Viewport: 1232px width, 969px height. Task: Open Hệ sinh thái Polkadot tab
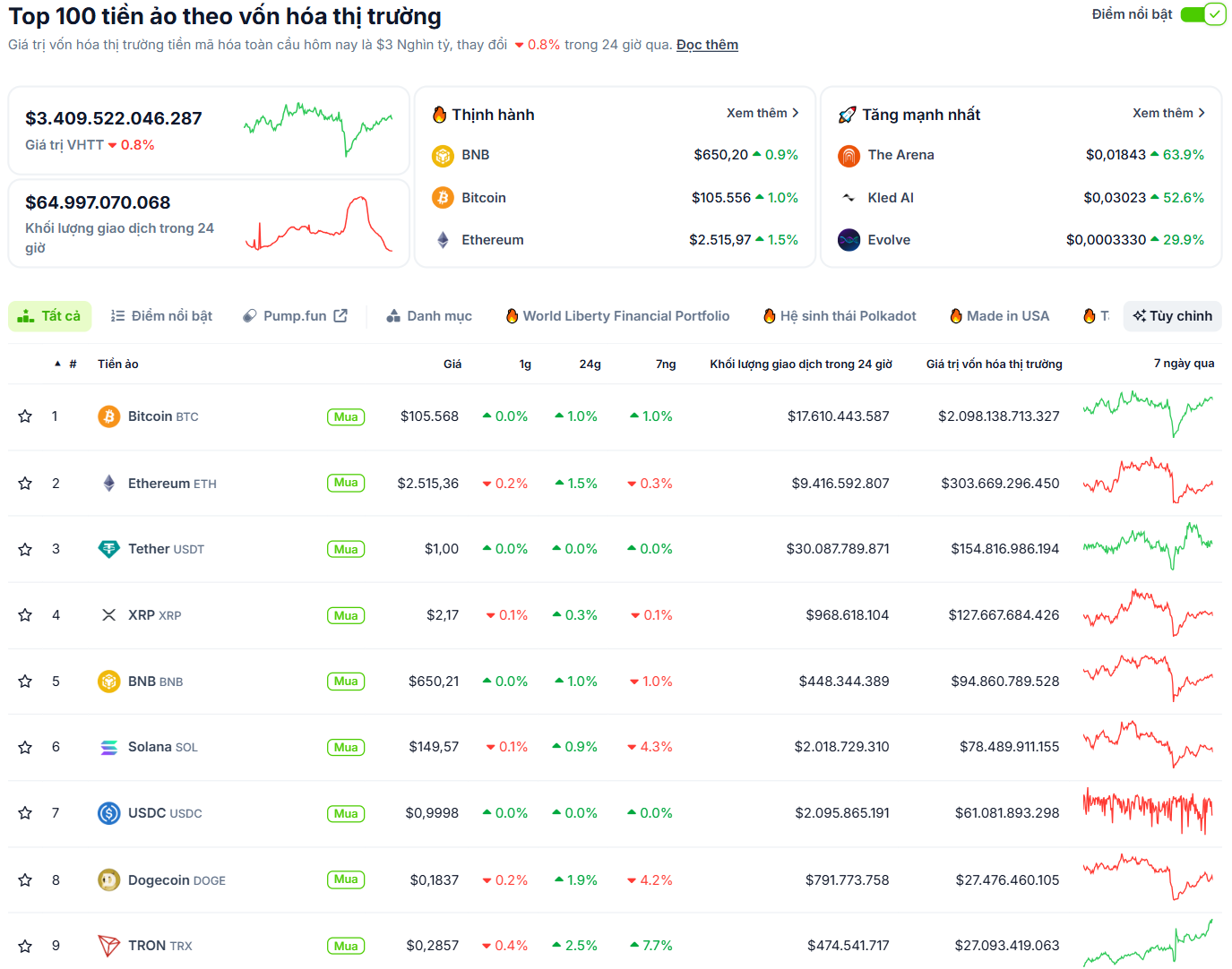click(840, 316)
